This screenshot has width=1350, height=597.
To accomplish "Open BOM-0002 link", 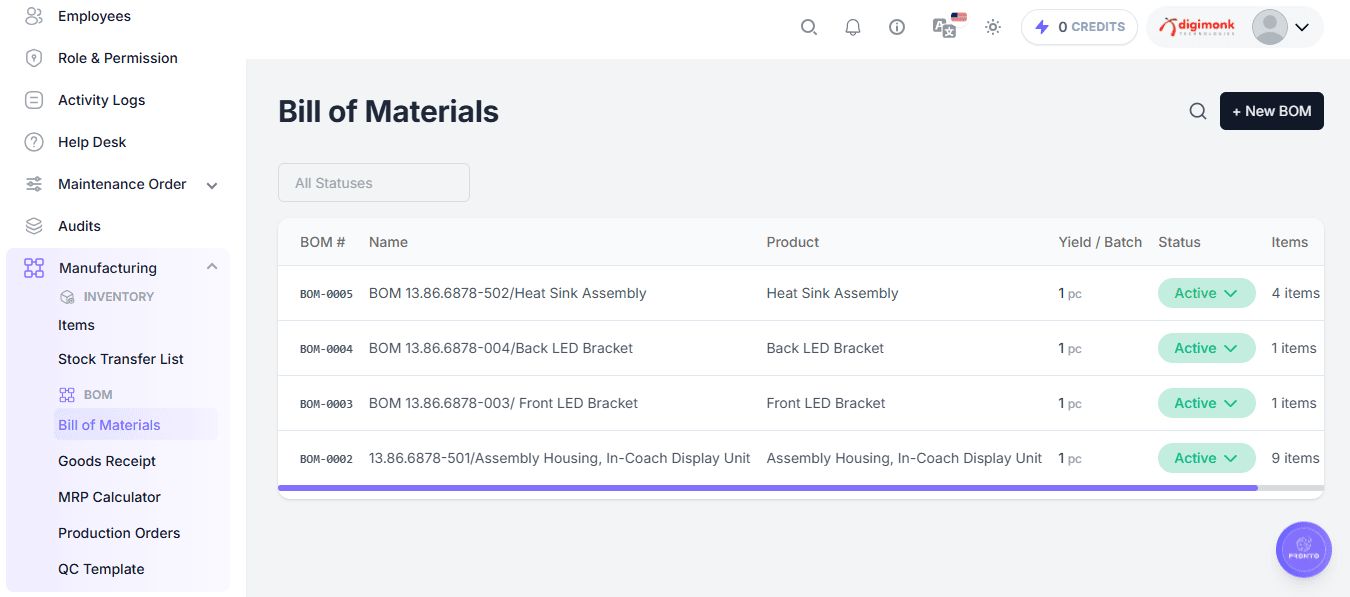I will (326, 459).
